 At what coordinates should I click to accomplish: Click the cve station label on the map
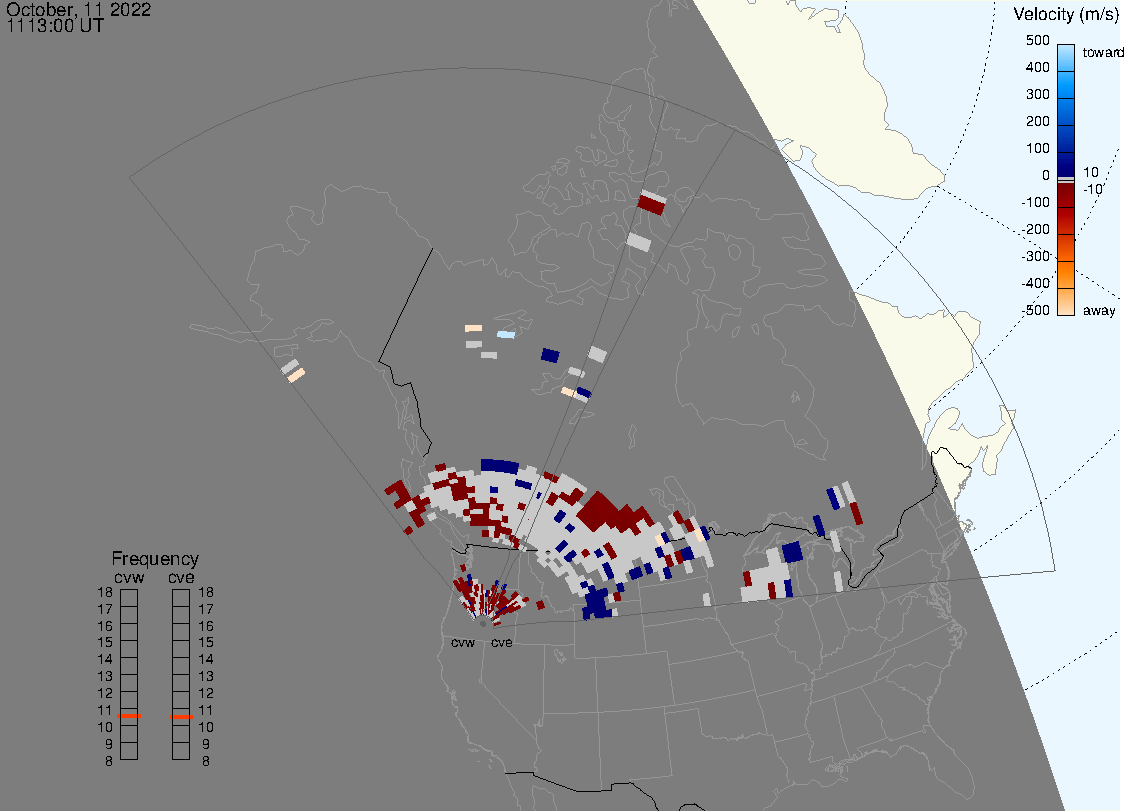click(x=502, y=642)
